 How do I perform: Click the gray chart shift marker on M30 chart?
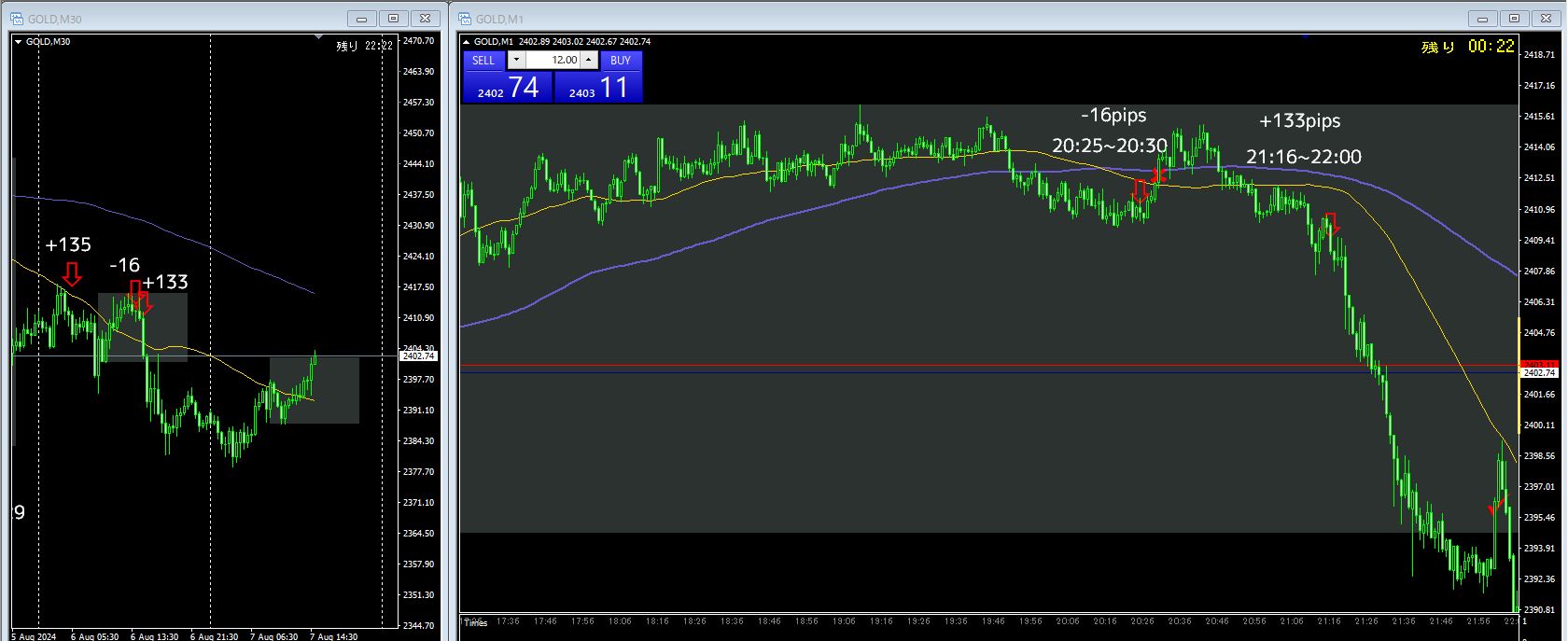pos(319,38)
